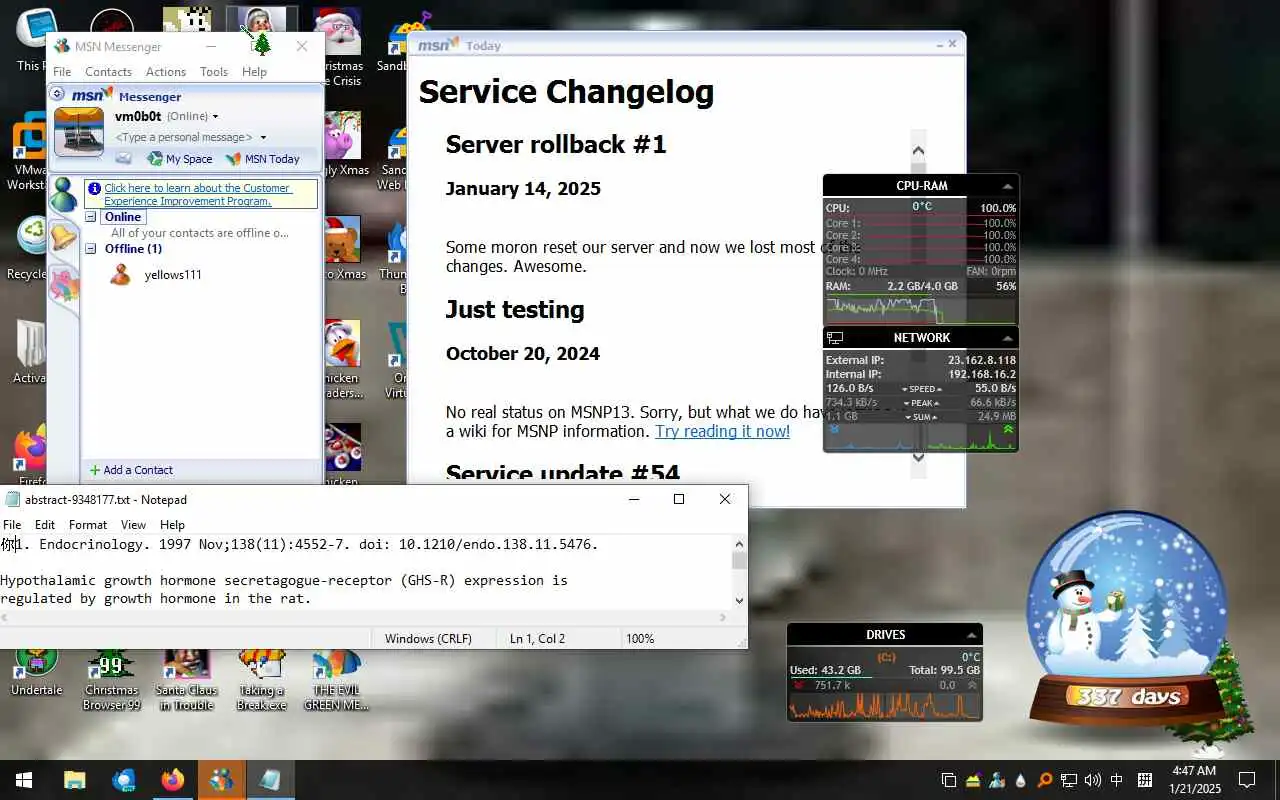Select contact yellows111
This screenshot has height=800, width=1280.
[173, 274]
